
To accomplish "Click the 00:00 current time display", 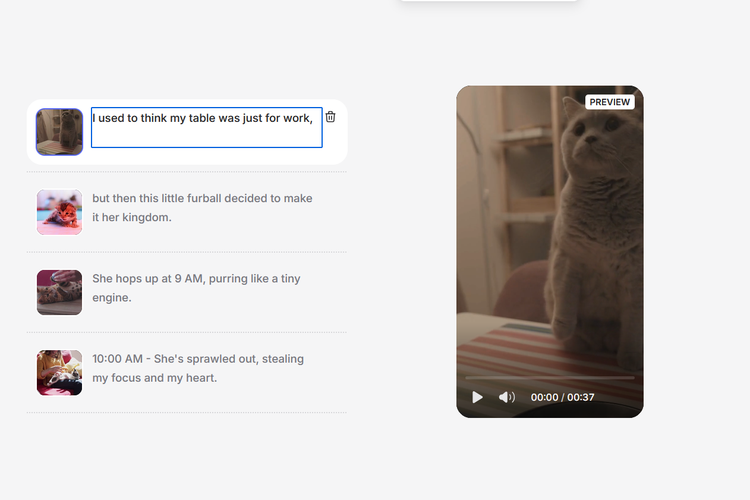I will click(x=544, y=398).
